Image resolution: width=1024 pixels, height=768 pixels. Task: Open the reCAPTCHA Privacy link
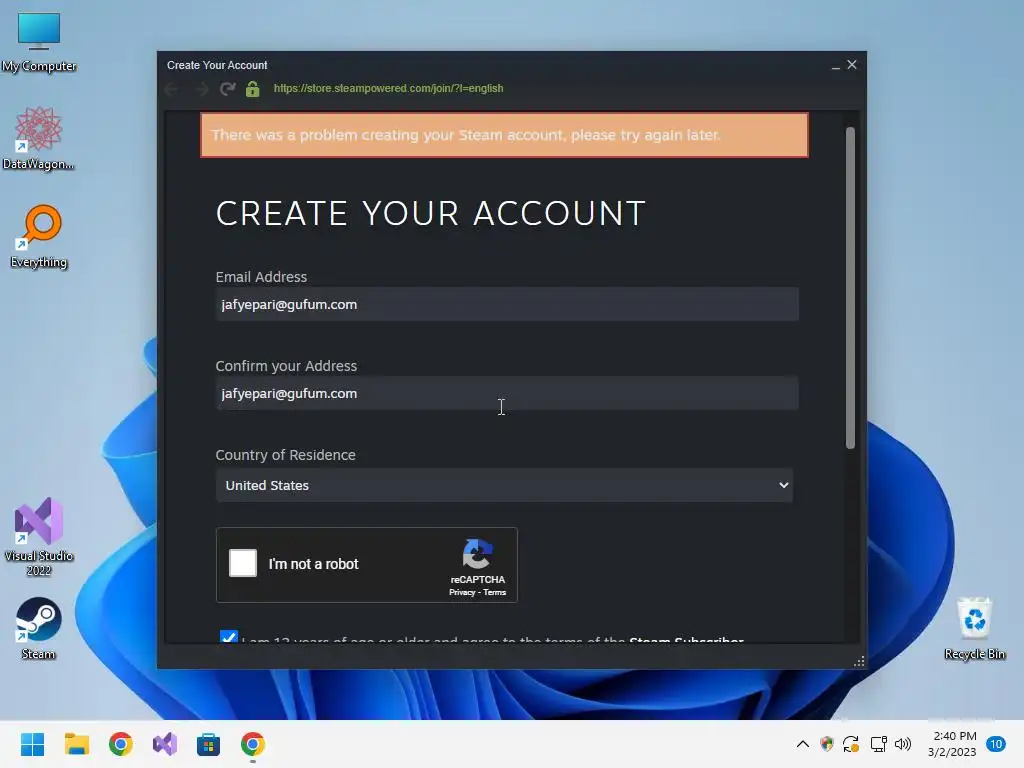tap(462, 592)
